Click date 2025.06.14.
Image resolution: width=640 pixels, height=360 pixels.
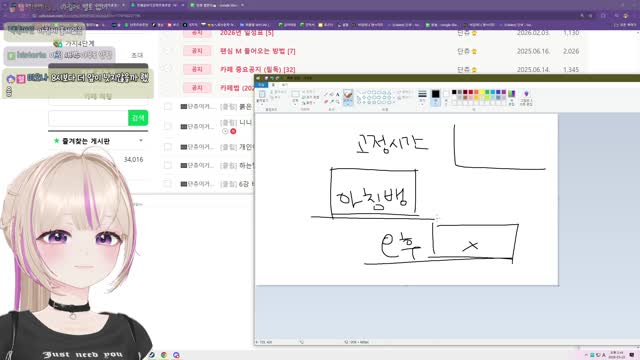click(x=533, y=69)
